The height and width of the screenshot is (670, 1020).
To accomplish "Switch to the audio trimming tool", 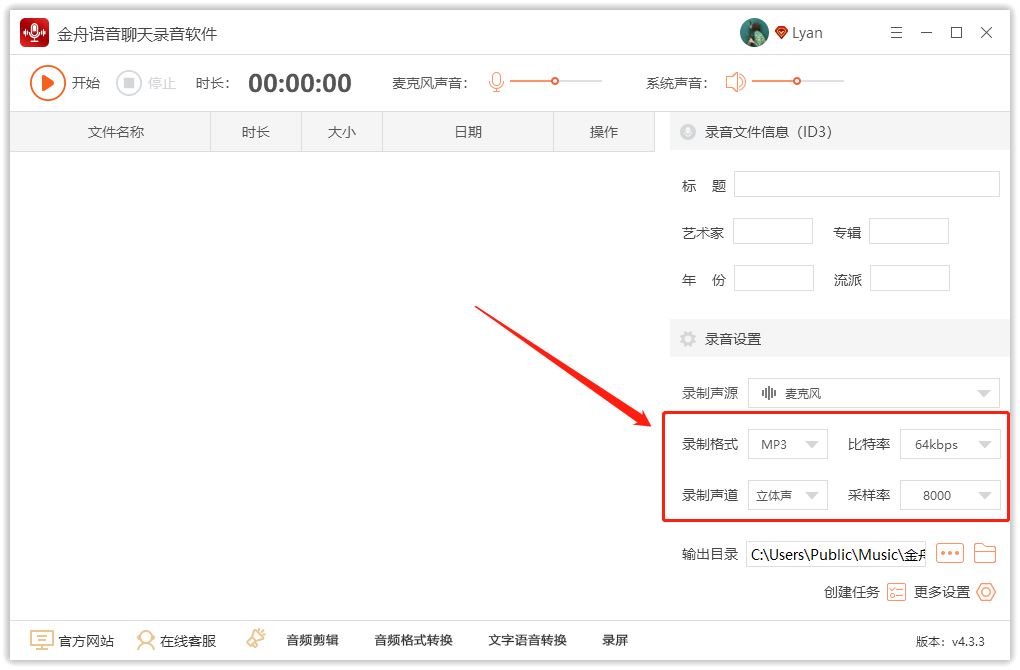I will 312,640.
